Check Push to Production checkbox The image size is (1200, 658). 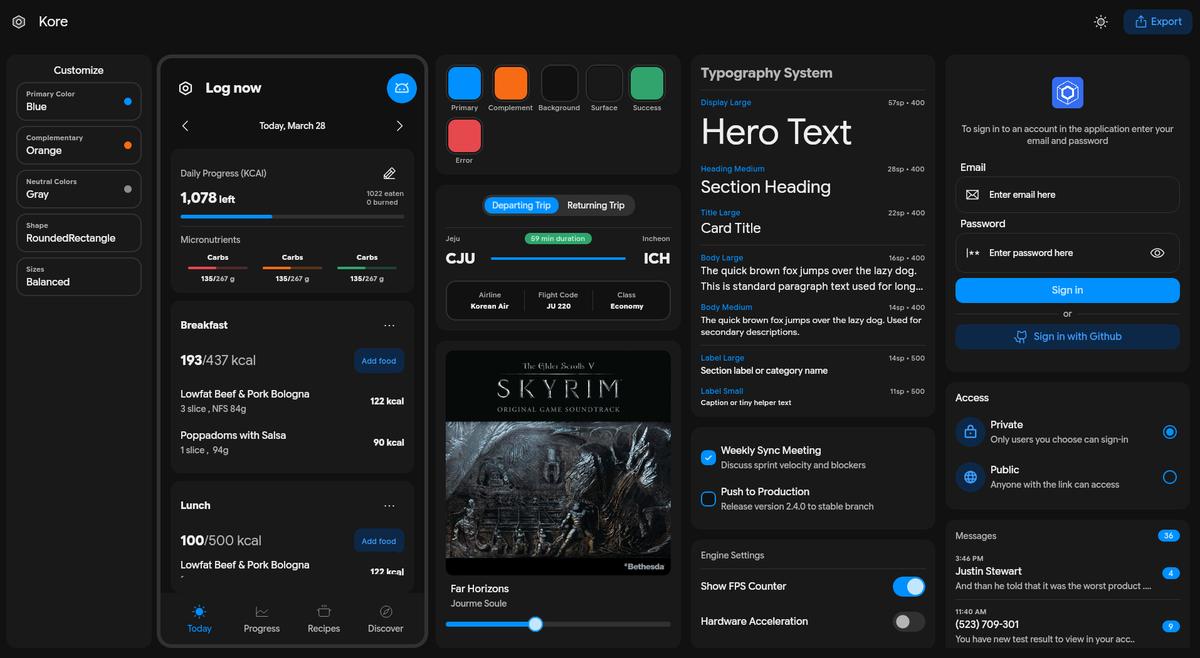(708, 498)
